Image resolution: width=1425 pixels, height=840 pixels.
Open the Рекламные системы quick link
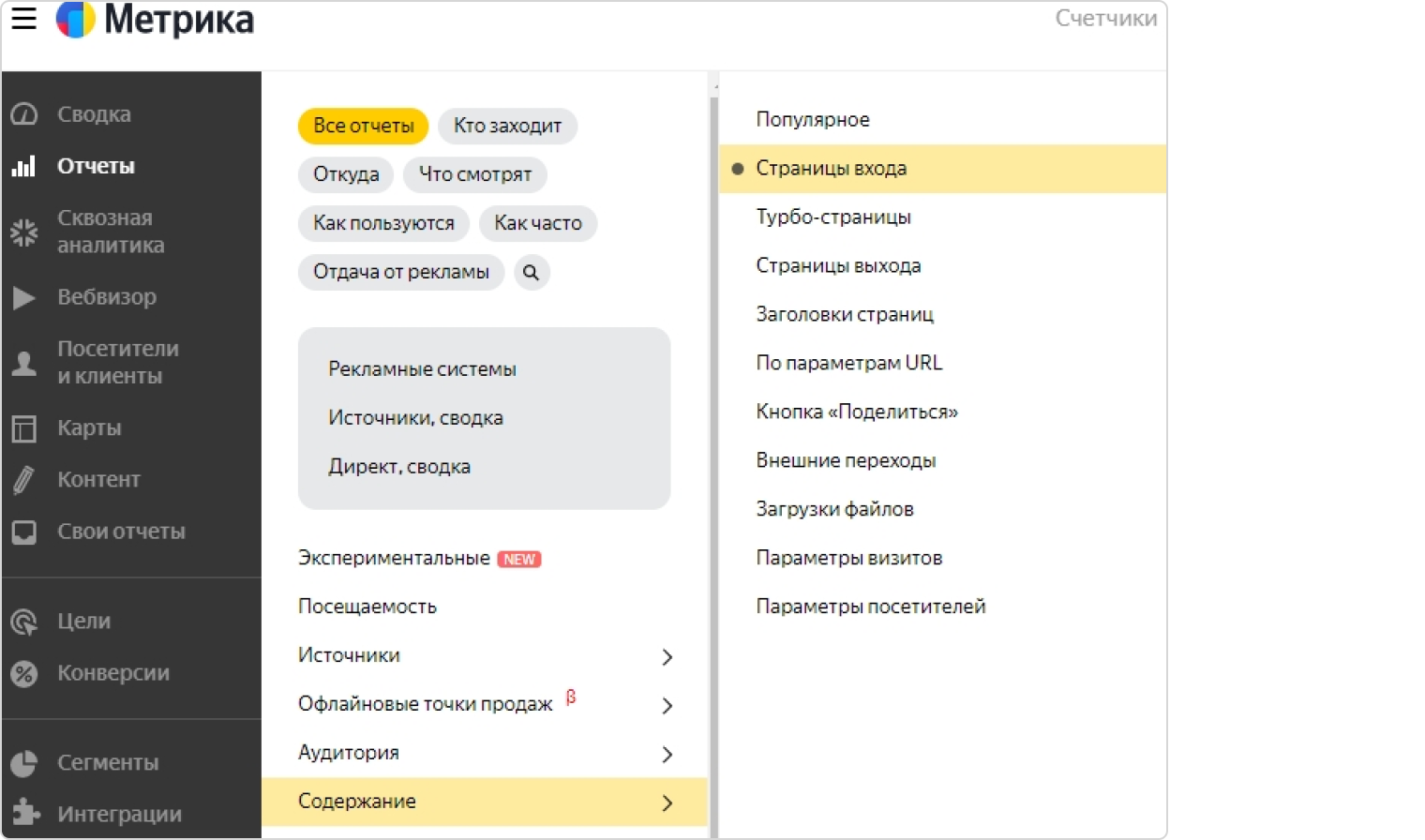click(422, 369)
